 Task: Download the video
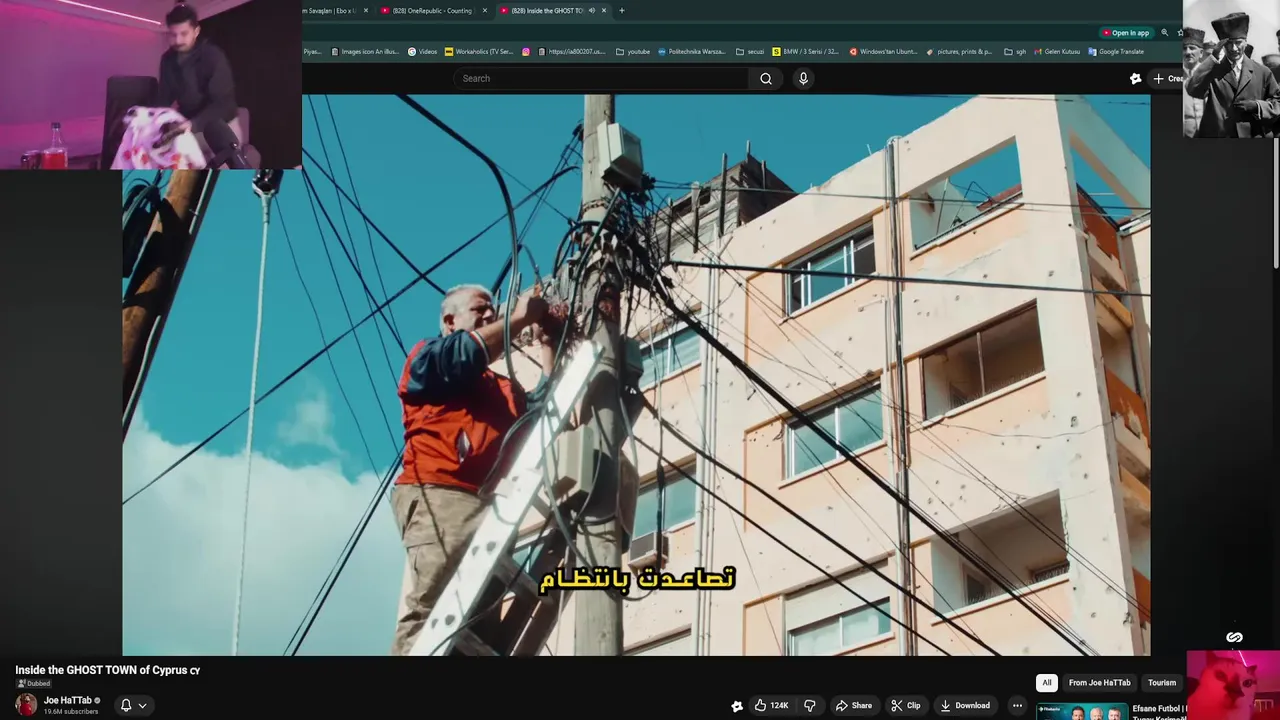click(x=965, y=705)
